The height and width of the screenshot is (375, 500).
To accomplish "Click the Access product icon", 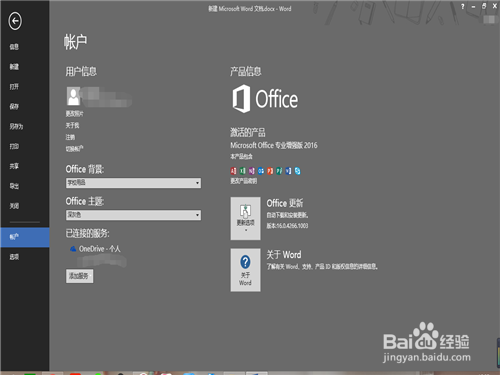I will click(x=233, y=171).
